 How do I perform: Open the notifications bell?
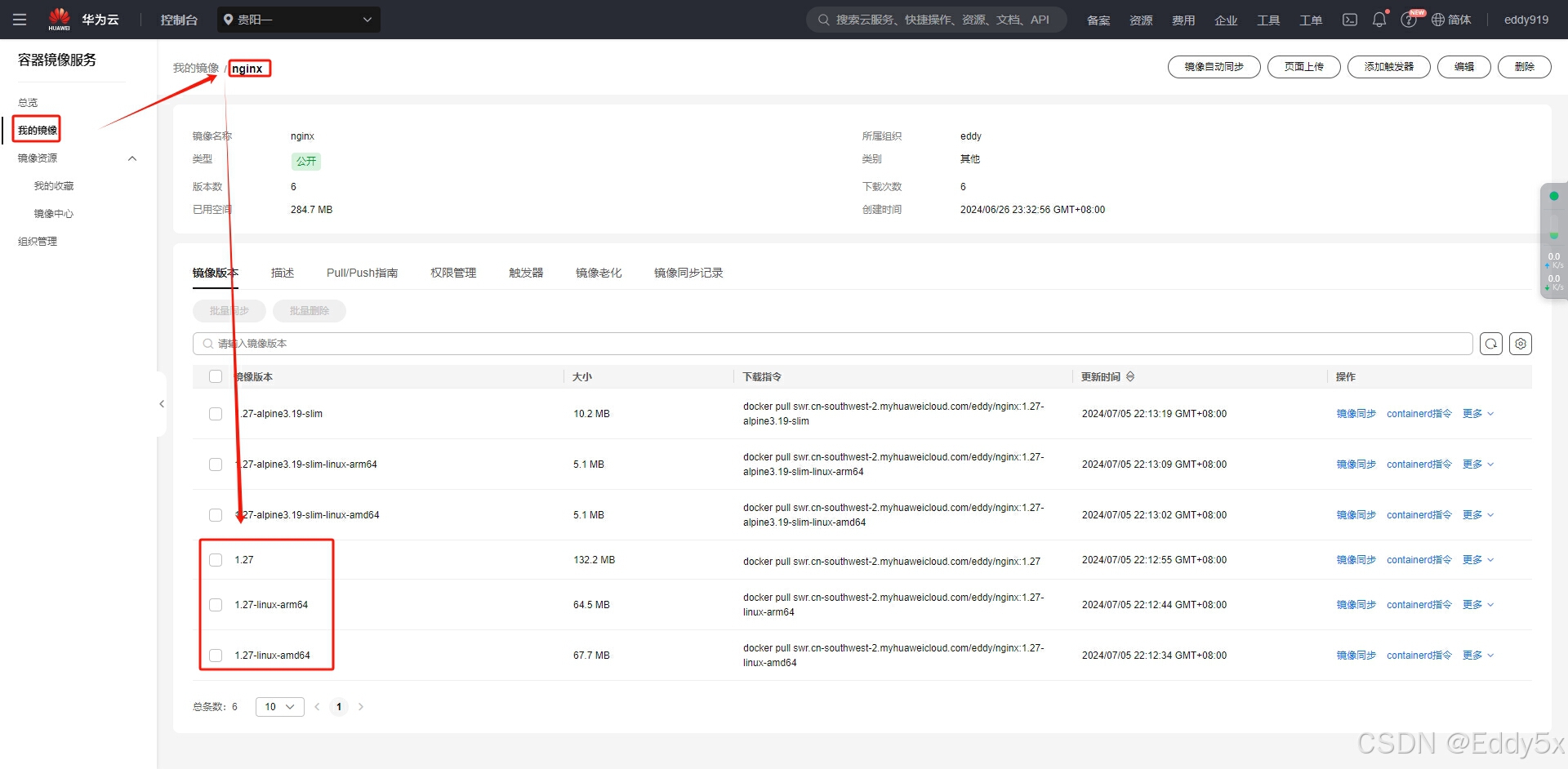1379,20
